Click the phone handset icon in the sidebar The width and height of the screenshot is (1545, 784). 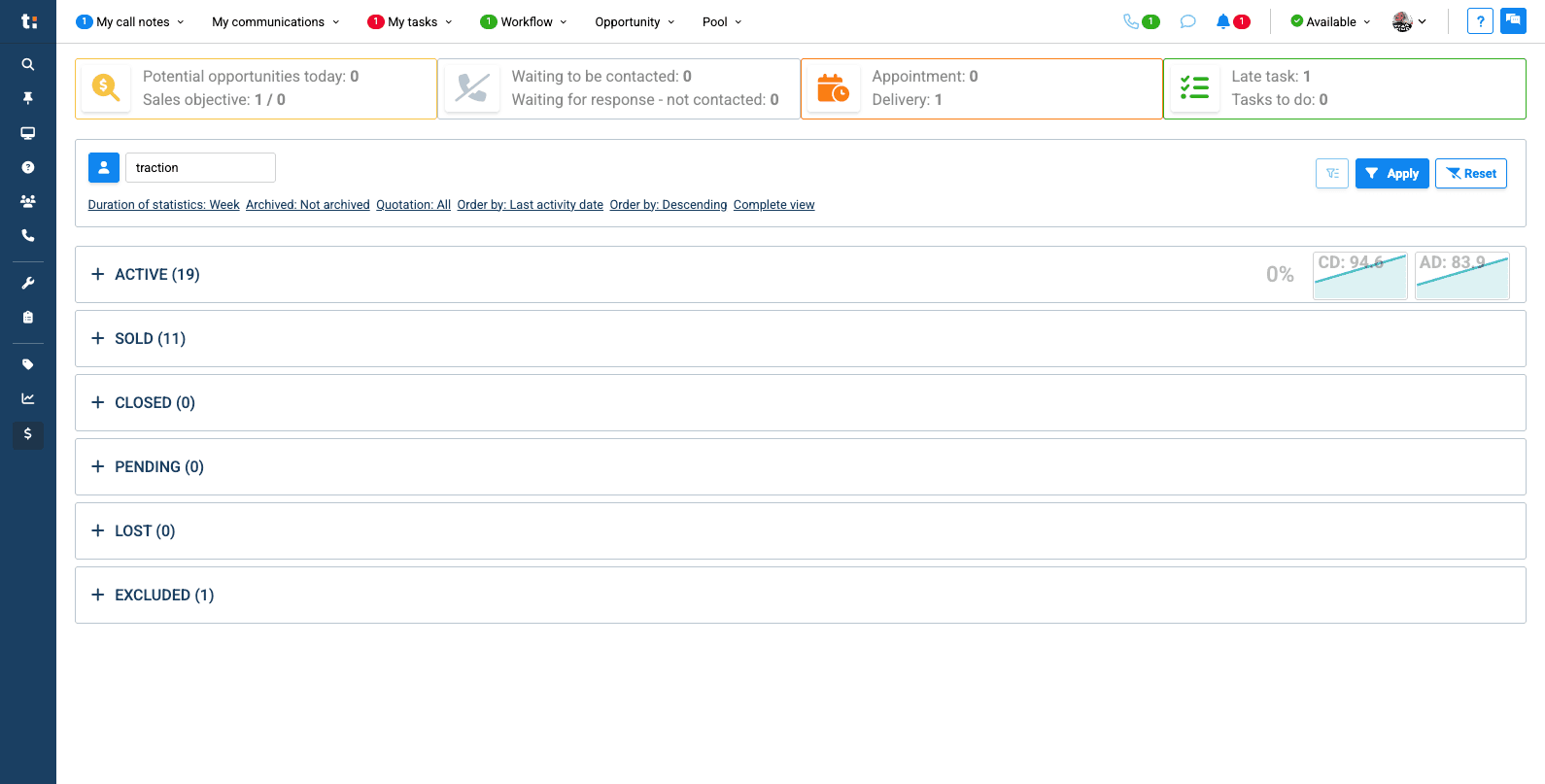28,235
